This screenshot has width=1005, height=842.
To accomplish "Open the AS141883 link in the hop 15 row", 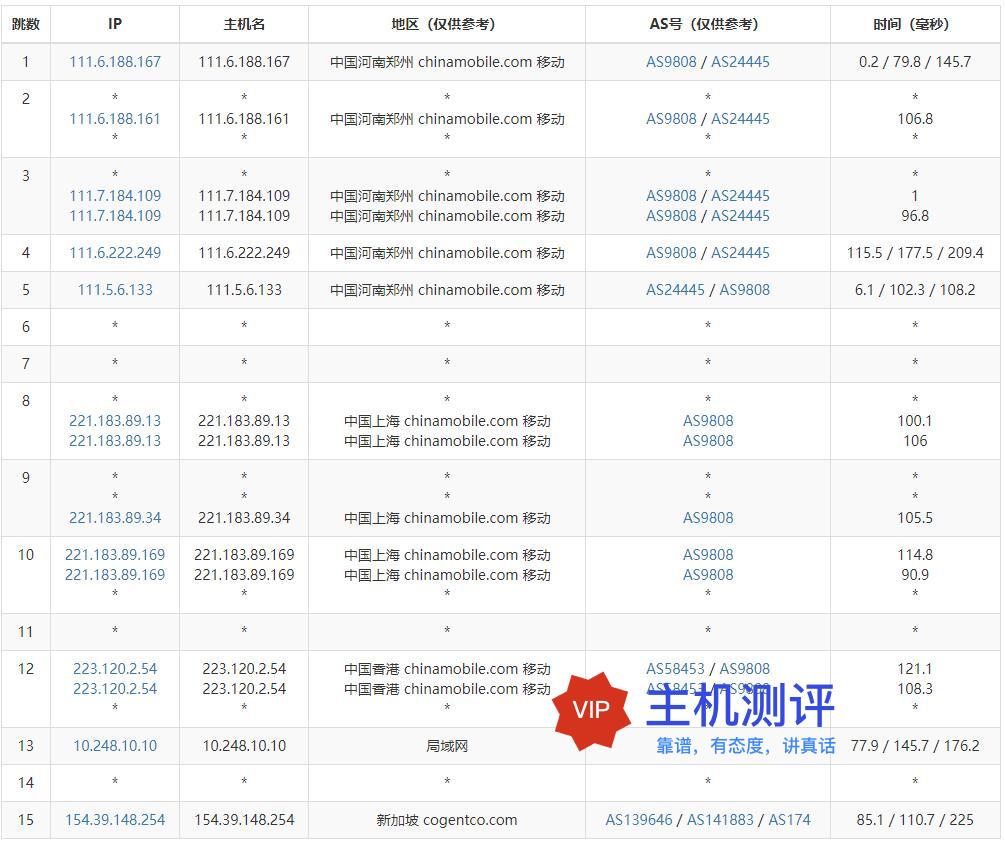I will coord(720,820).
